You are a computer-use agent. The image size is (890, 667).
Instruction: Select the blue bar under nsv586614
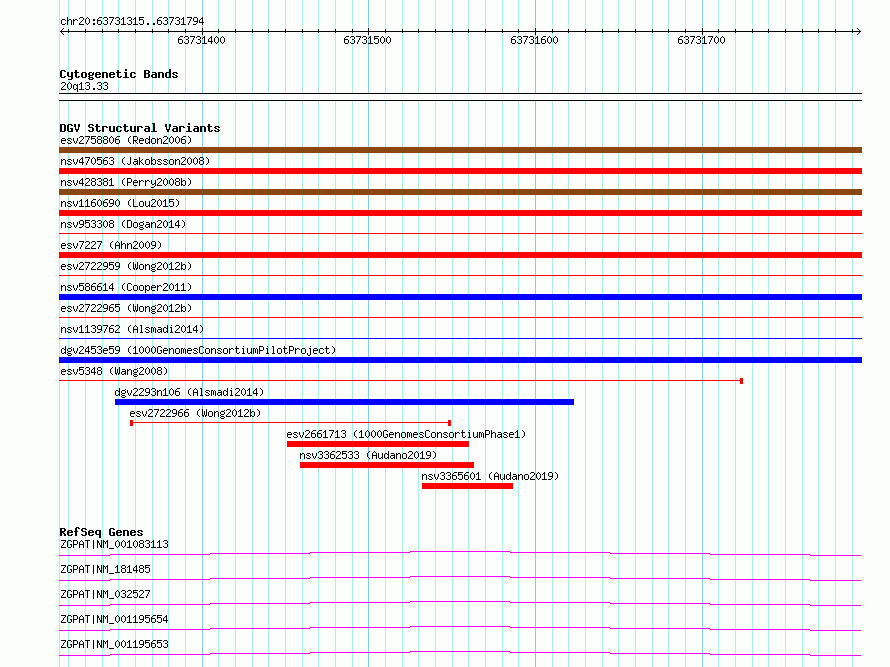[x=460, y=297]
